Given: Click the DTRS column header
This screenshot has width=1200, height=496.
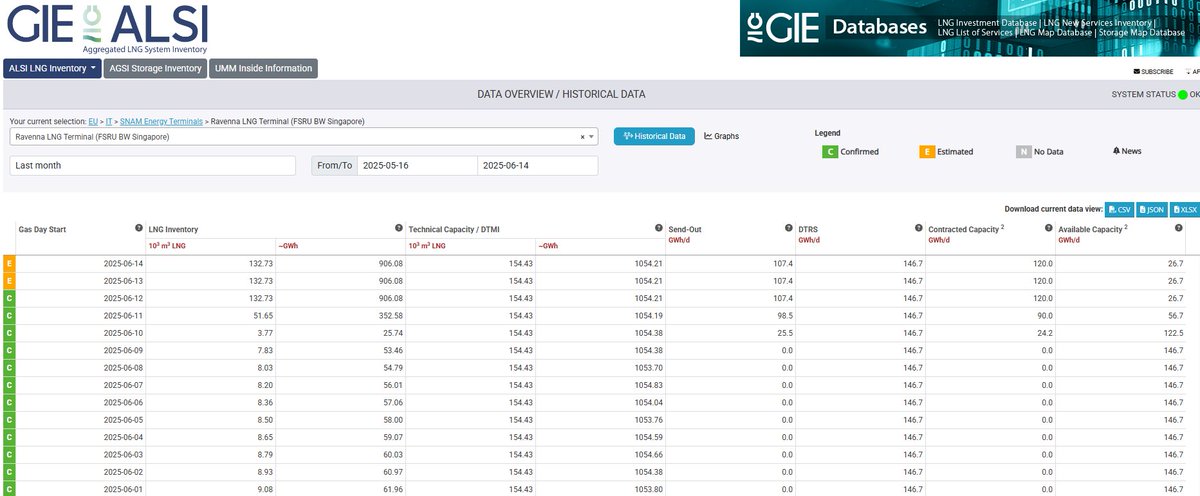Looking at the screenshot, I should (x=808, y=229).
